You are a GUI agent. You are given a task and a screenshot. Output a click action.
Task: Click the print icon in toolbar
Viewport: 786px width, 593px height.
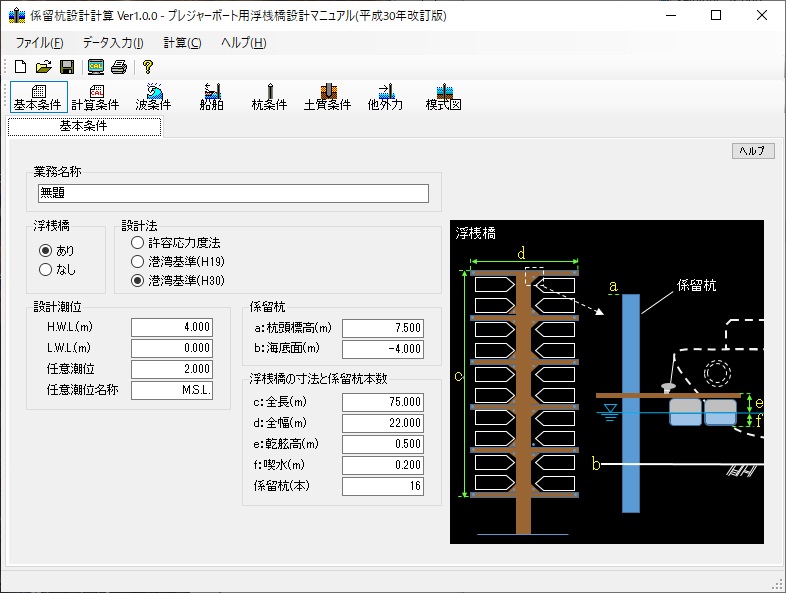tap(119, 67)
